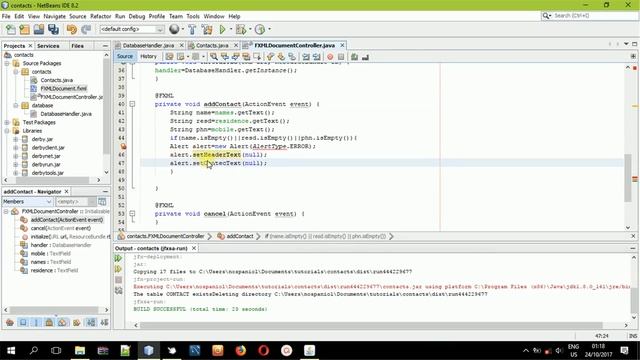Image resolution: width=640 pixels, height=360 pixels.
Task: Select cancel(ActionEvent event) in Navigator
Action: point(60,228)
